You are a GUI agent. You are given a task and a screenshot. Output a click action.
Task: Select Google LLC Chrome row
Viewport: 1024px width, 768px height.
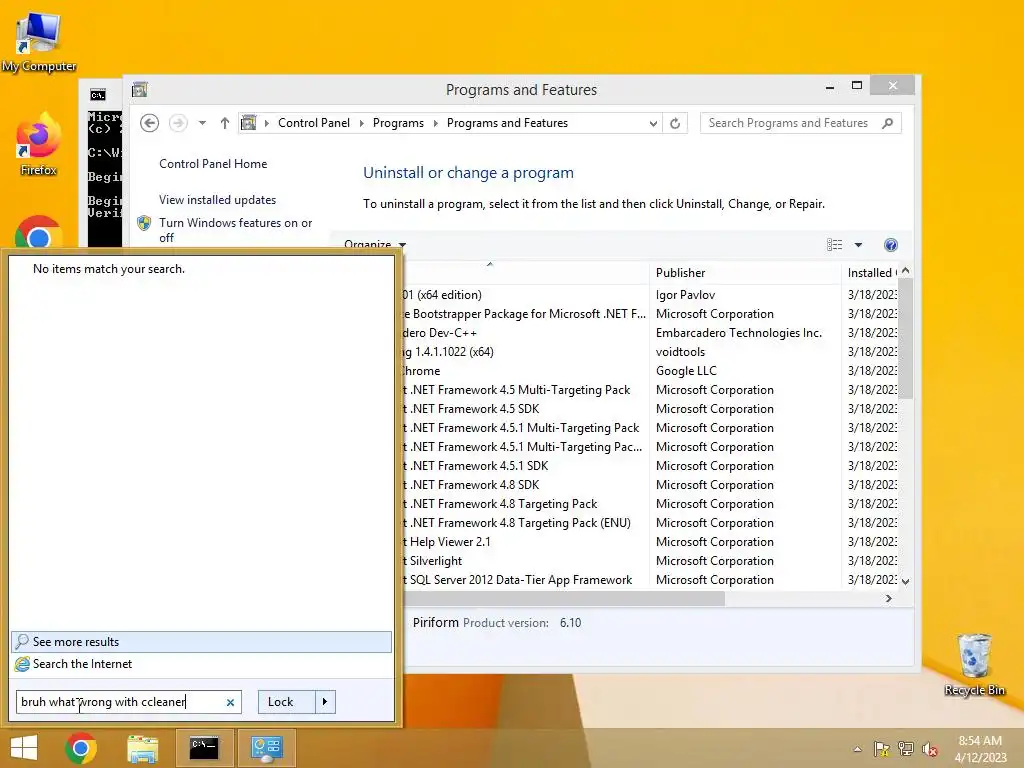pos(650,371)
